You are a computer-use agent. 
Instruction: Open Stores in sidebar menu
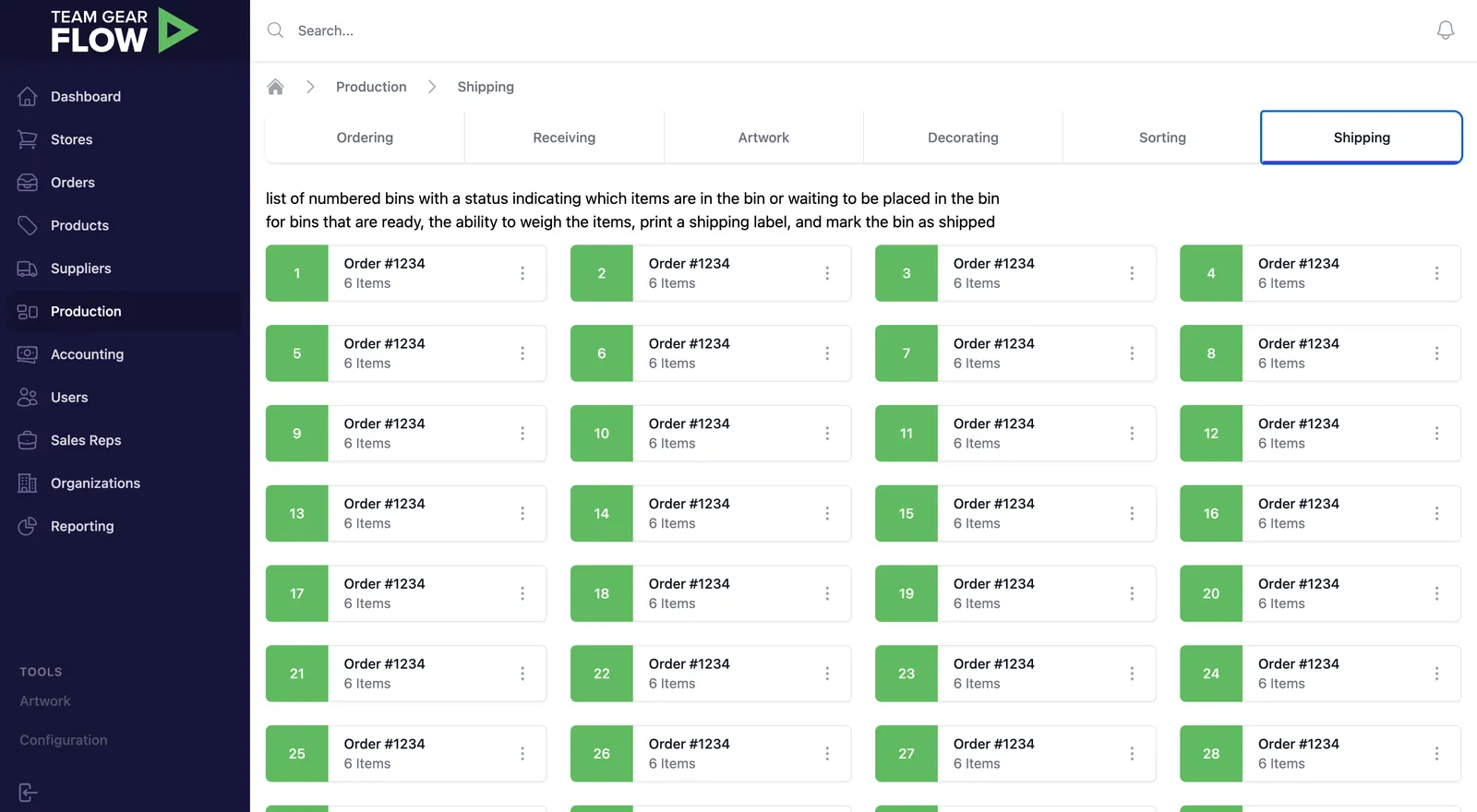pyautogui.click(x=125, y=139)
